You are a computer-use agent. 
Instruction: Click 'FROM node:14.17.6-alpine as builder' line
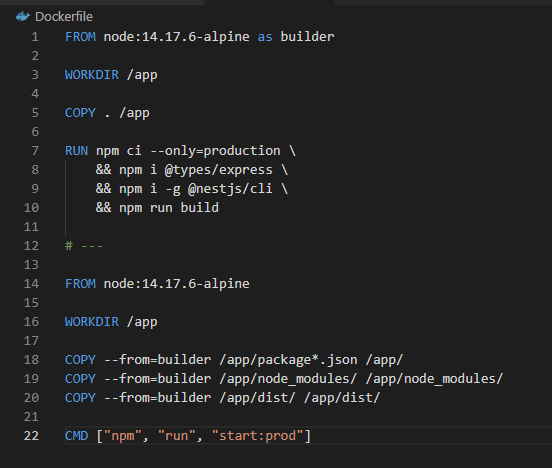(x=200, y=37)
